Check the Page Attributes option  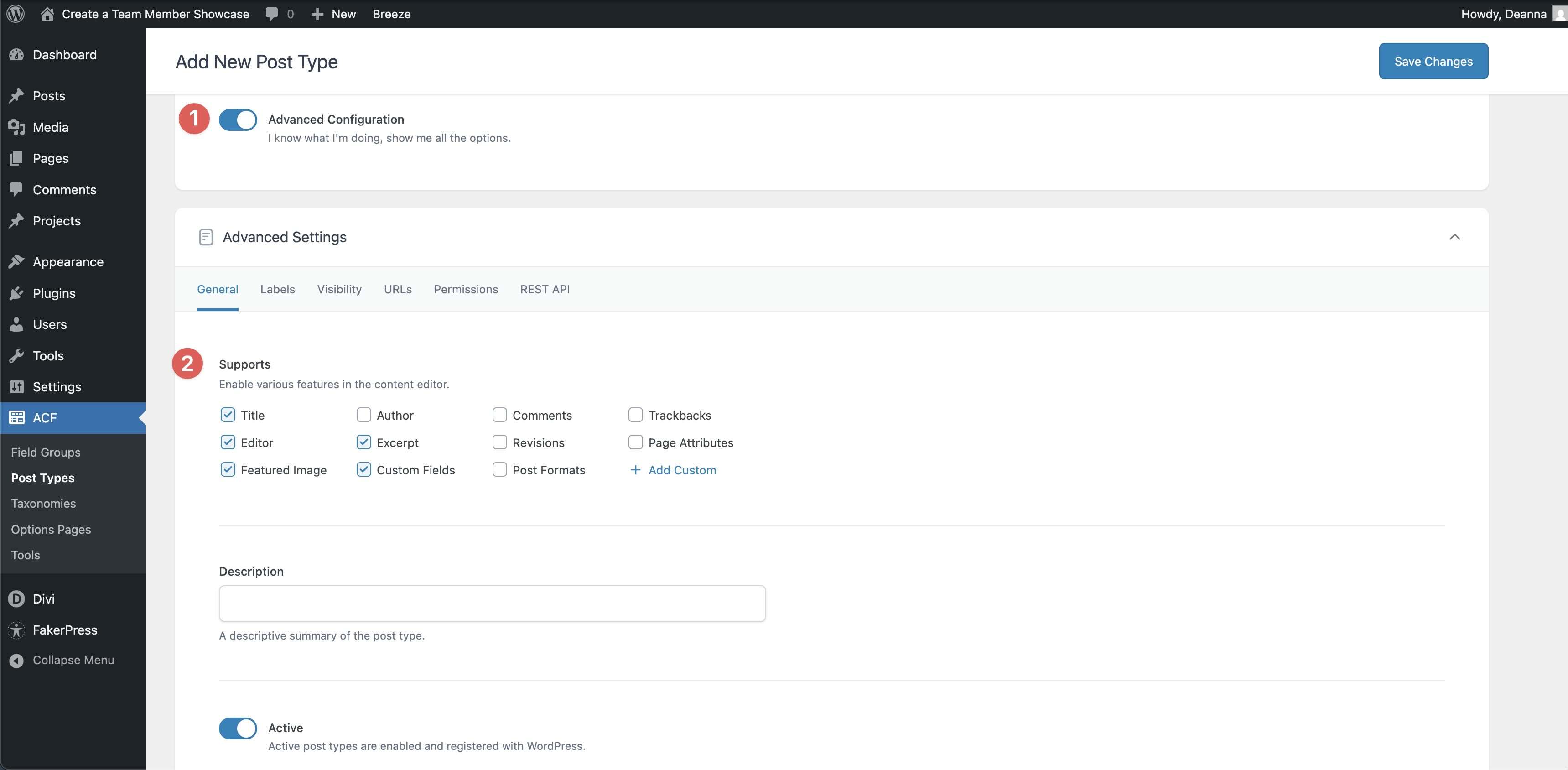[x=635, y=442]
